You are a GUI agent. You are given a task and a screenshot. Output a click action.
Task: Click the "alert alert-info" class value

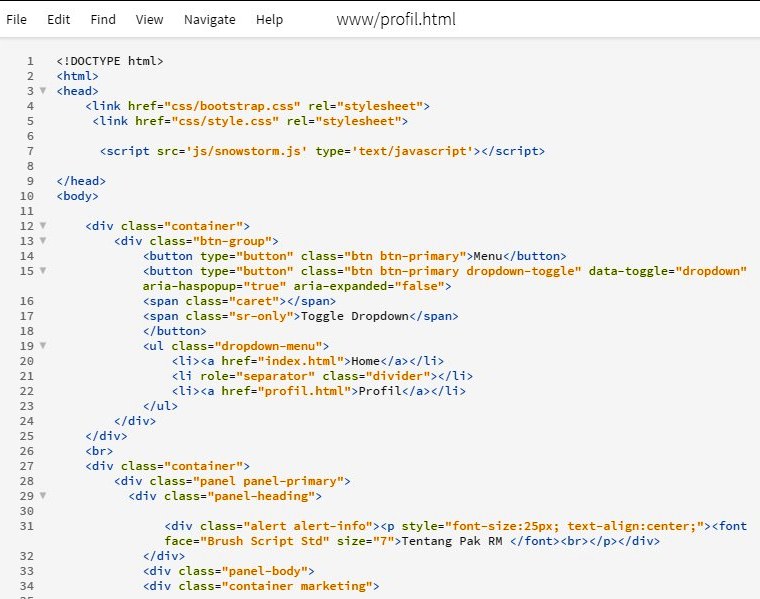point(308,526)
